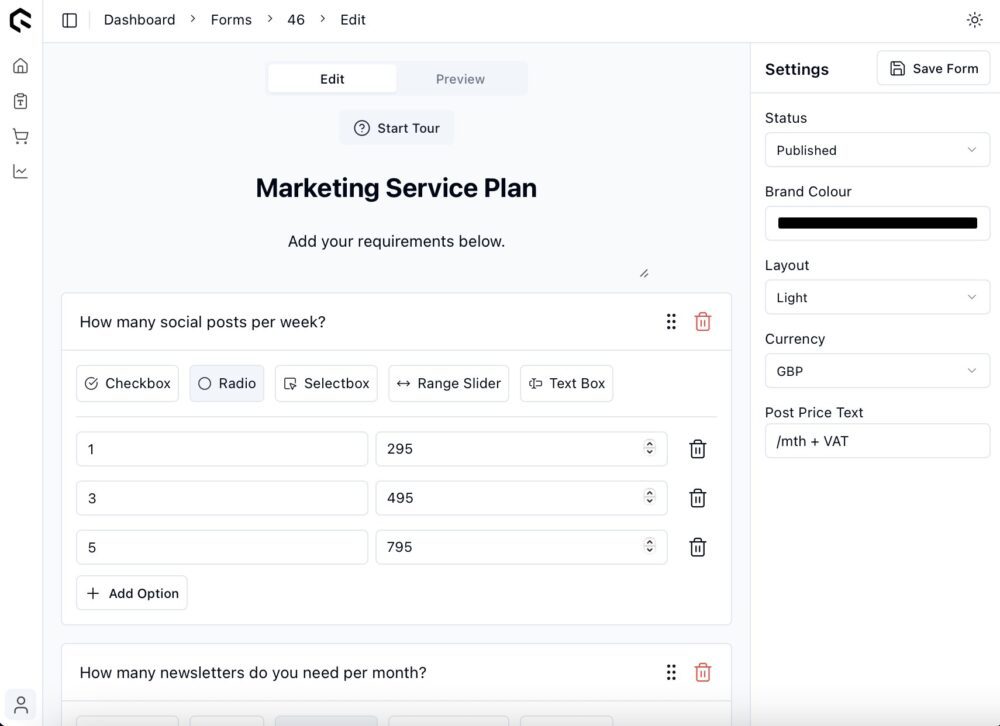Open the Forms clipboard sidebar icon
The width and height of the screenshot is (1000, 726).
[x=20, y=101]
